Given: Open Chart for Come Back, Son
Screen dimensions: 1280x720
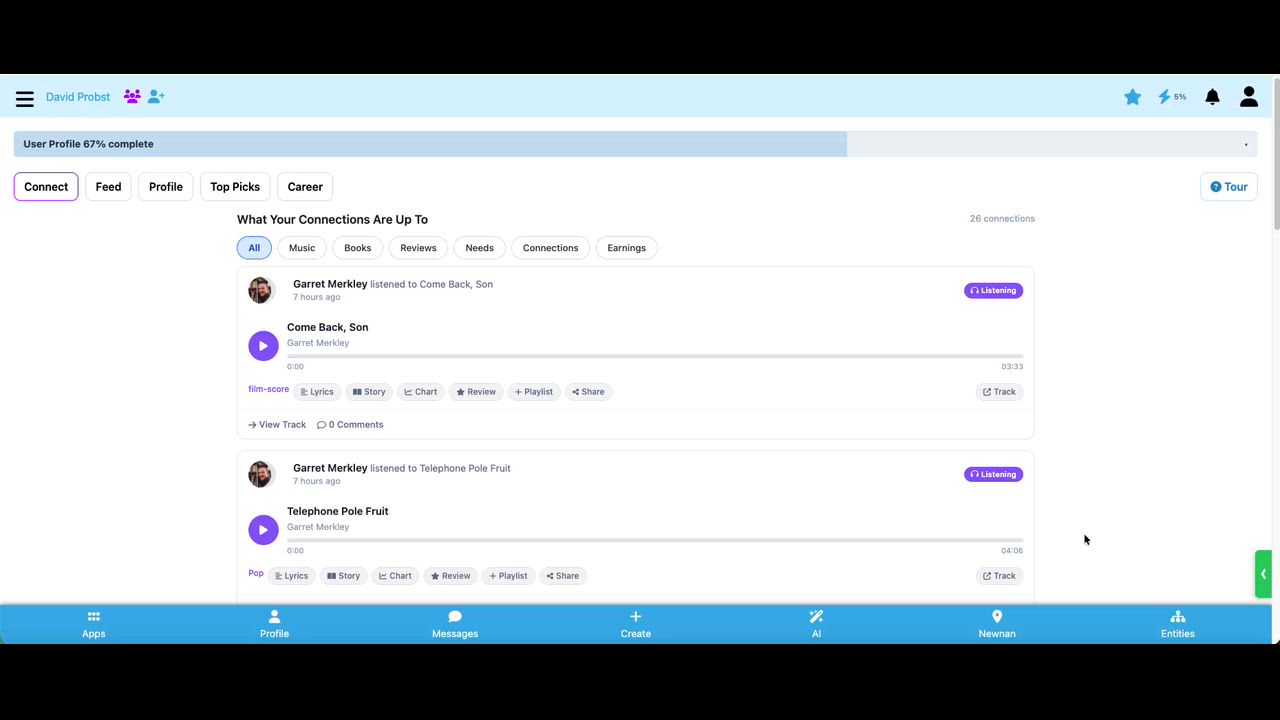Looking at the screenshot, I should pos(420,392).
